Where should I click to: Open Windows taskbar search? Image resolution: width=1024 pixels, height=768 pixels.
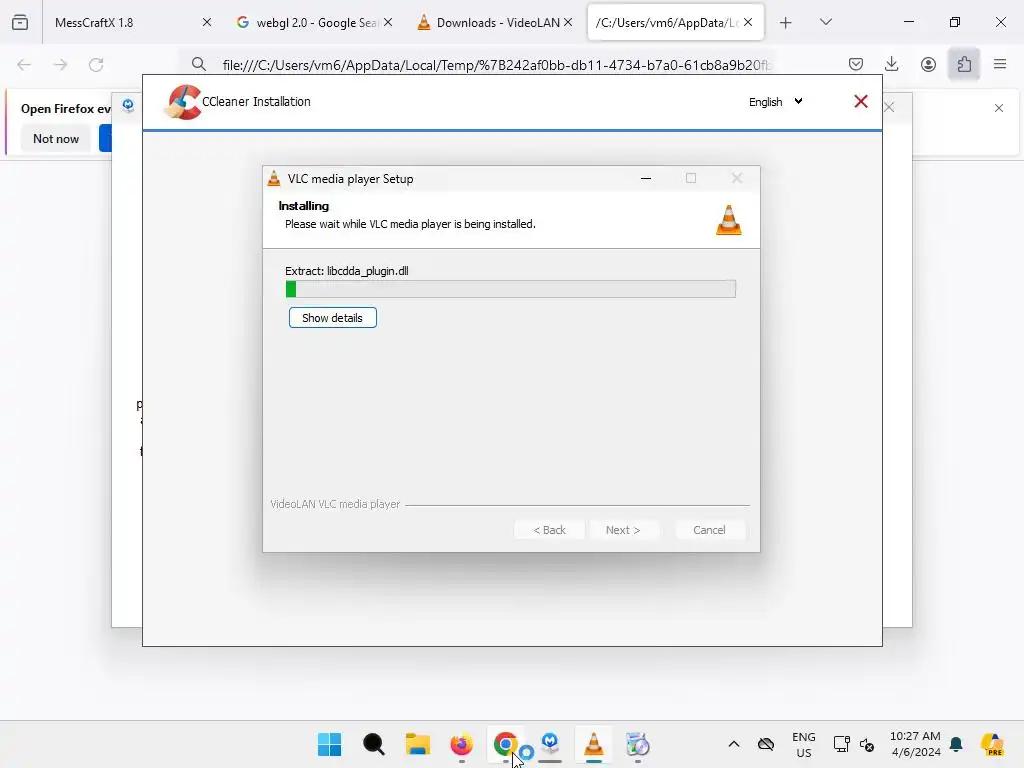tap(374, 744)
